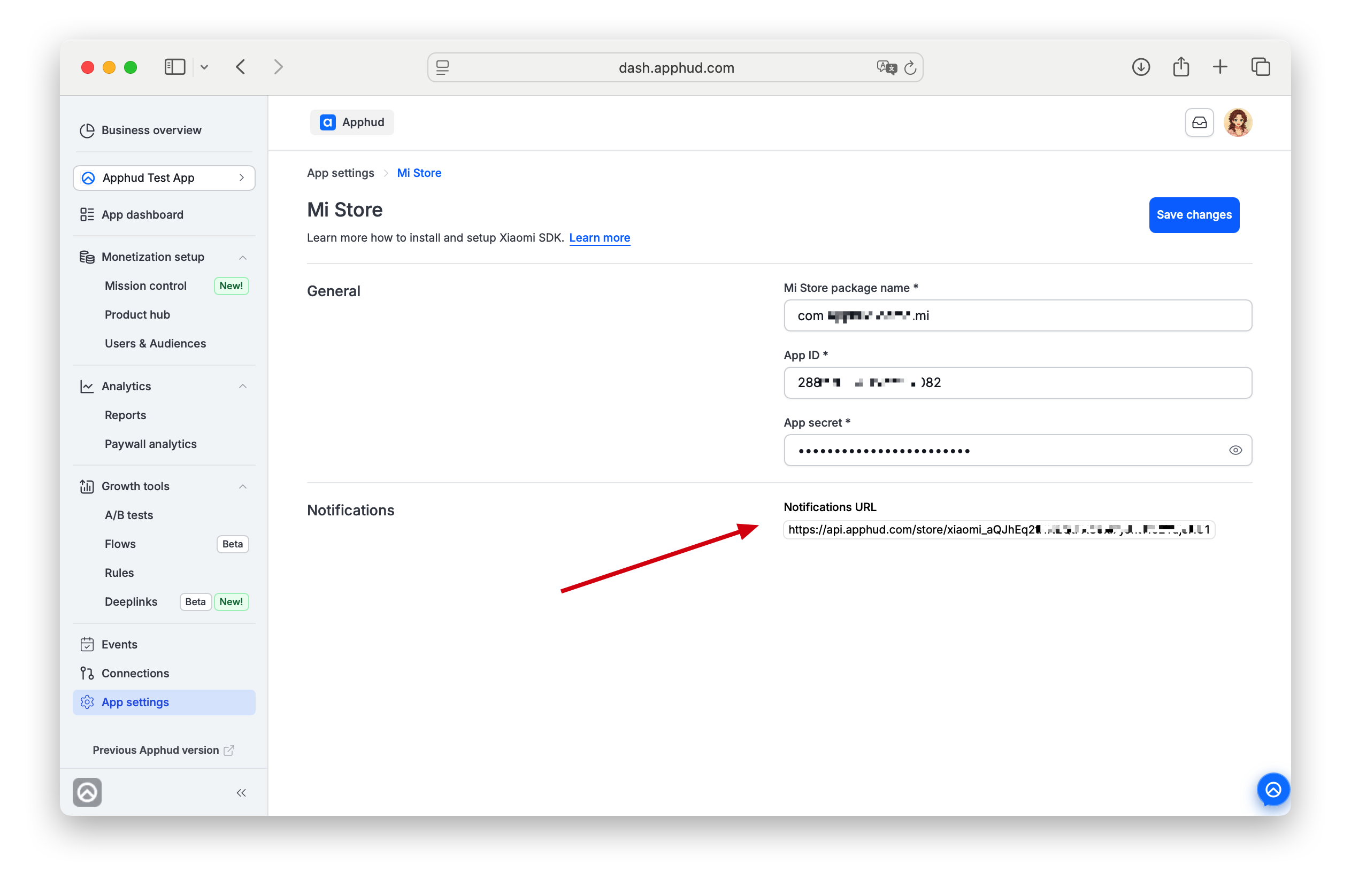
Task: Click the external link icon by Previous Apphud version
Action: 229,750
